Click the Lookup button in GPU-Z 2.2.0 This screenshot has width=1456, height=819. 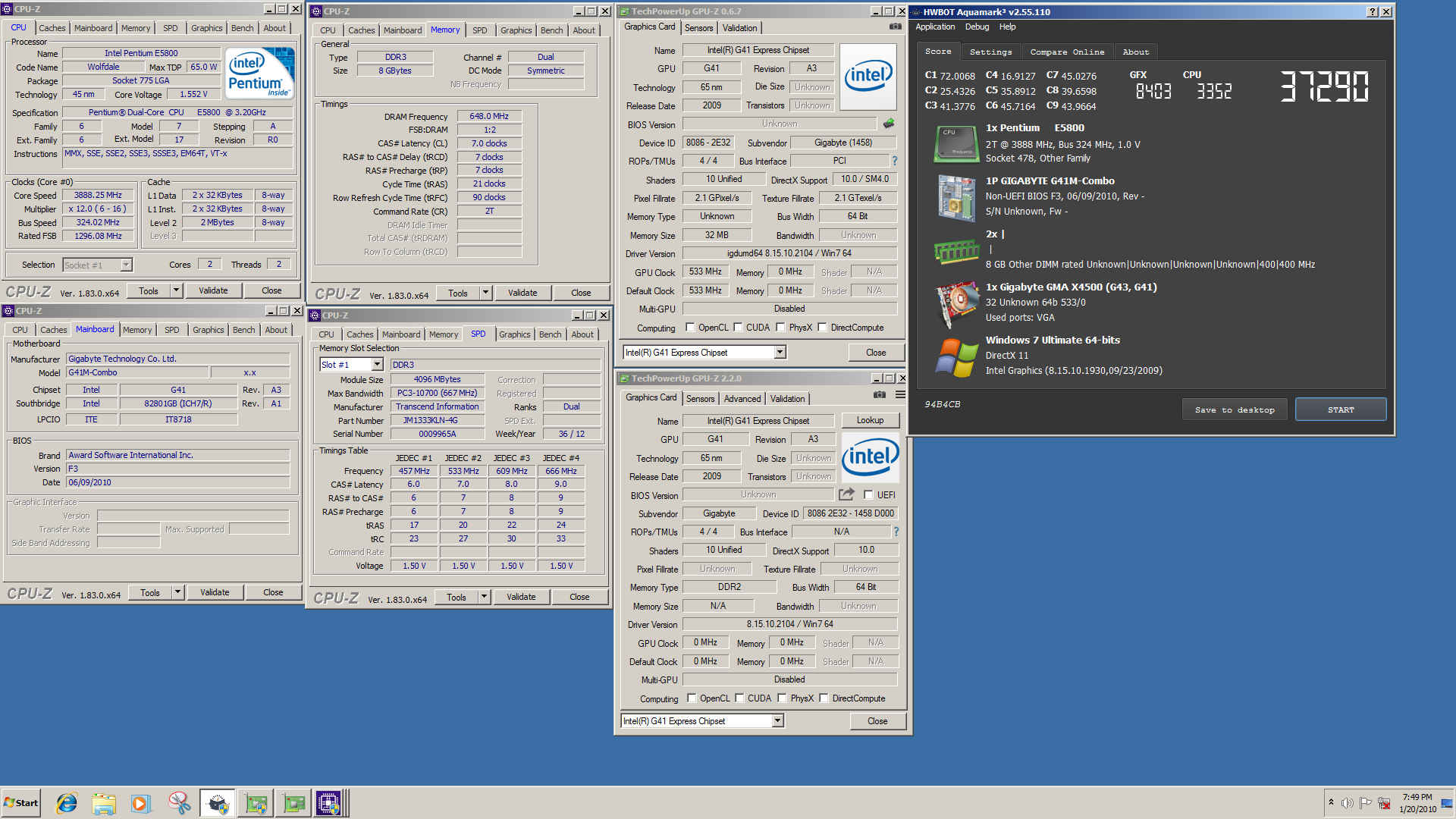(870, 420)
